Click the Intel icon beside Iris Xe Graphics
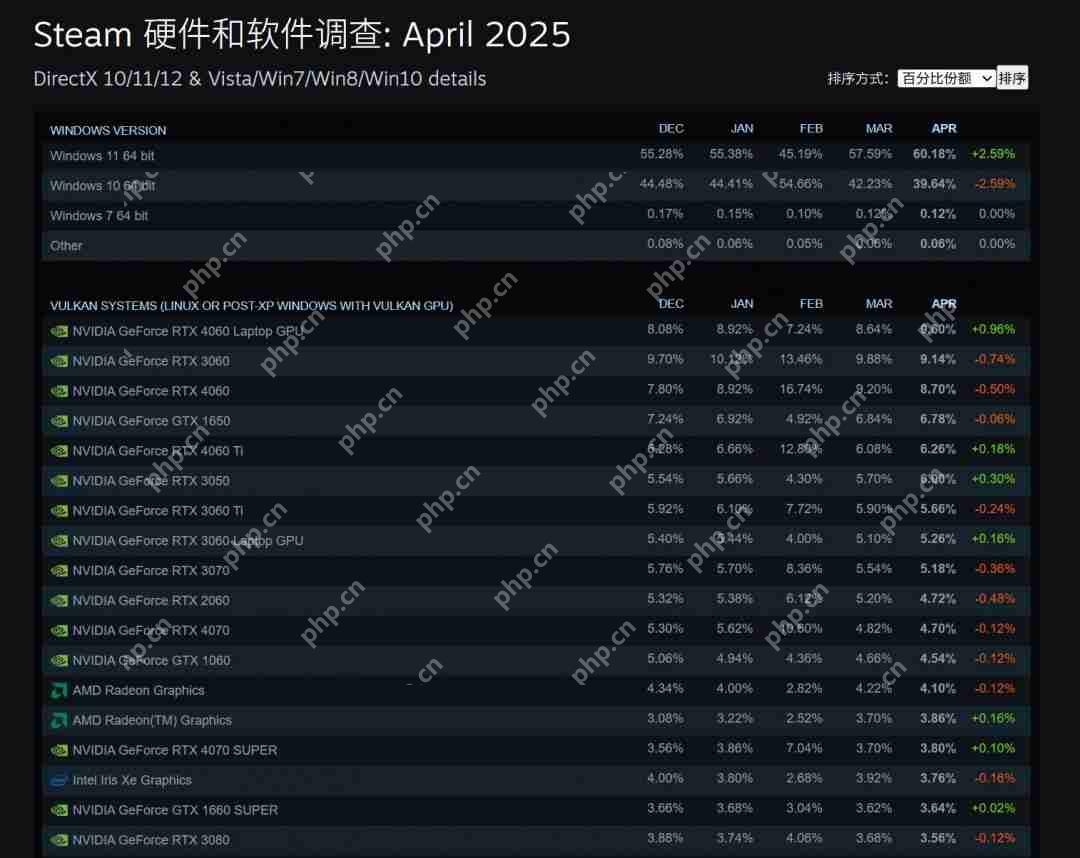This screenshot has height=858, width=1080. (59, 780)
